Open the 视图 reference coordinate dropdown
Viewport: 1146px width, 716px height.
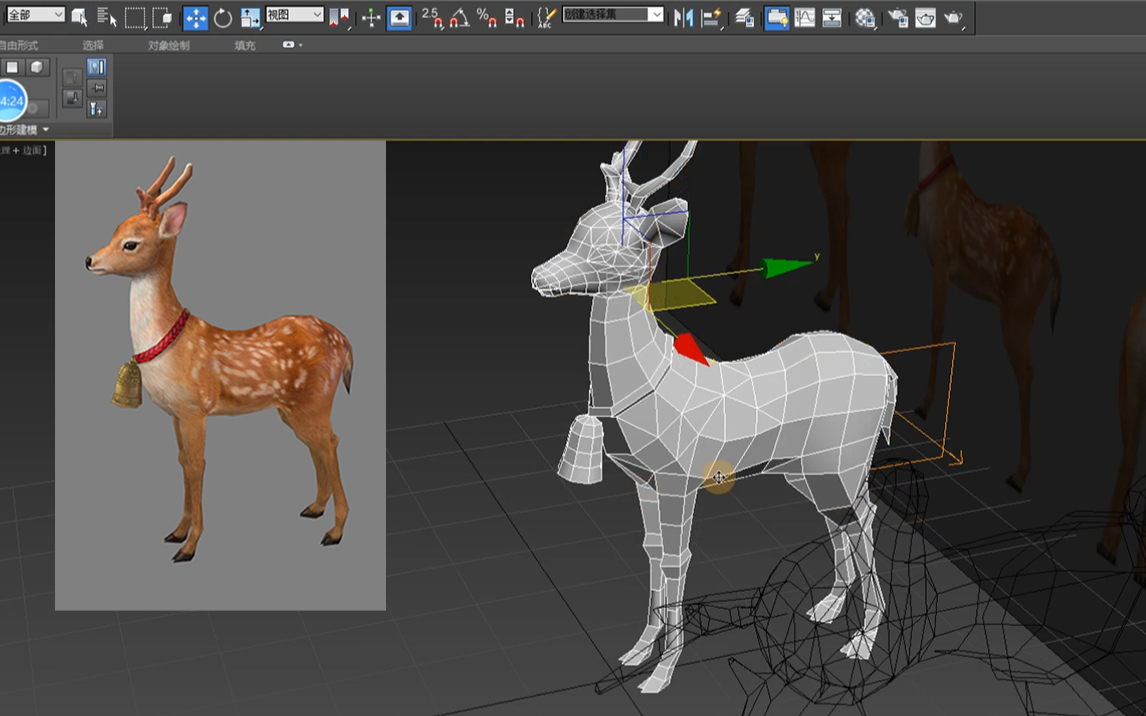295,15
